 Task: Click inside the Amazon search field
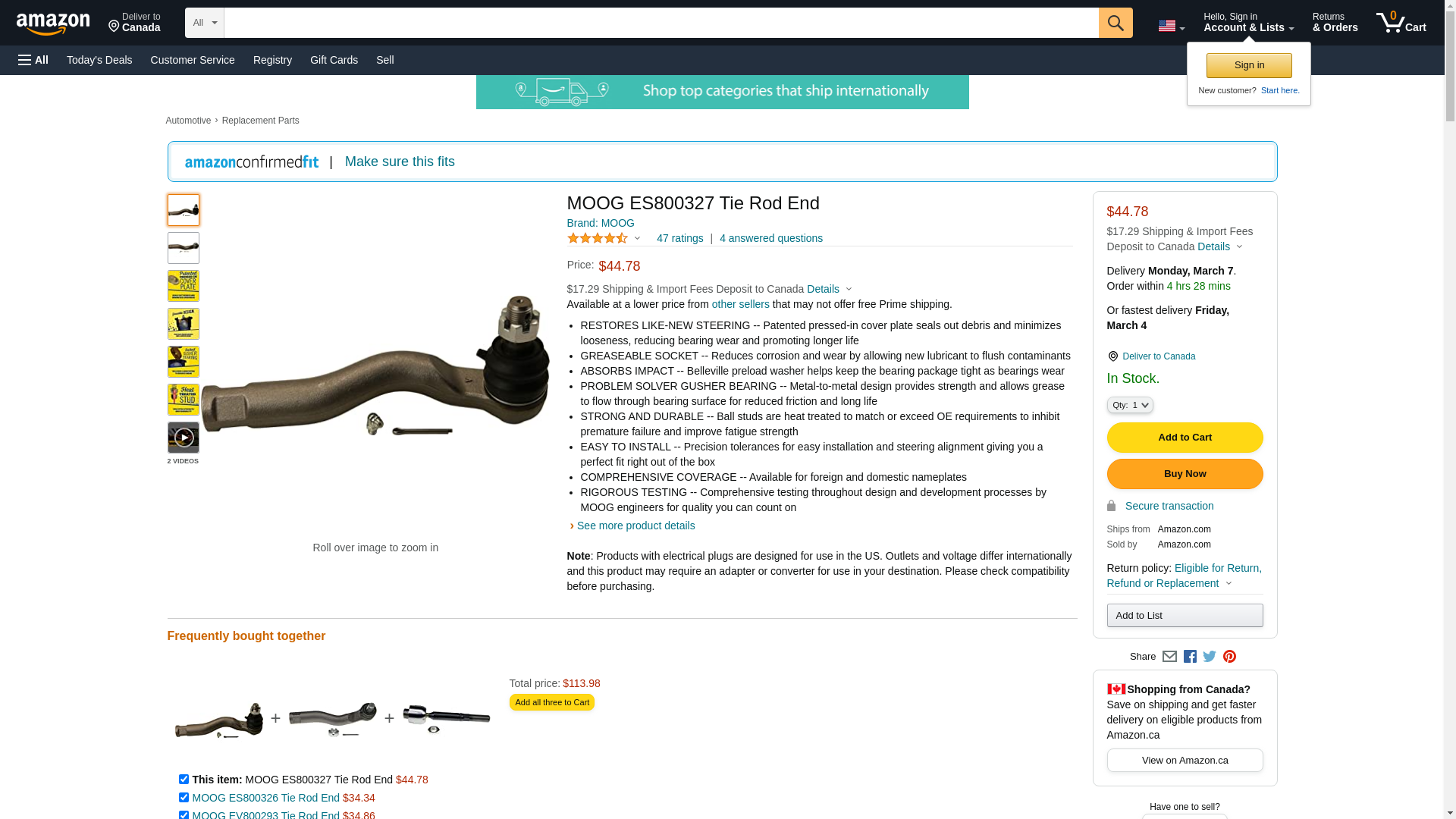click(x=661, y=23)
